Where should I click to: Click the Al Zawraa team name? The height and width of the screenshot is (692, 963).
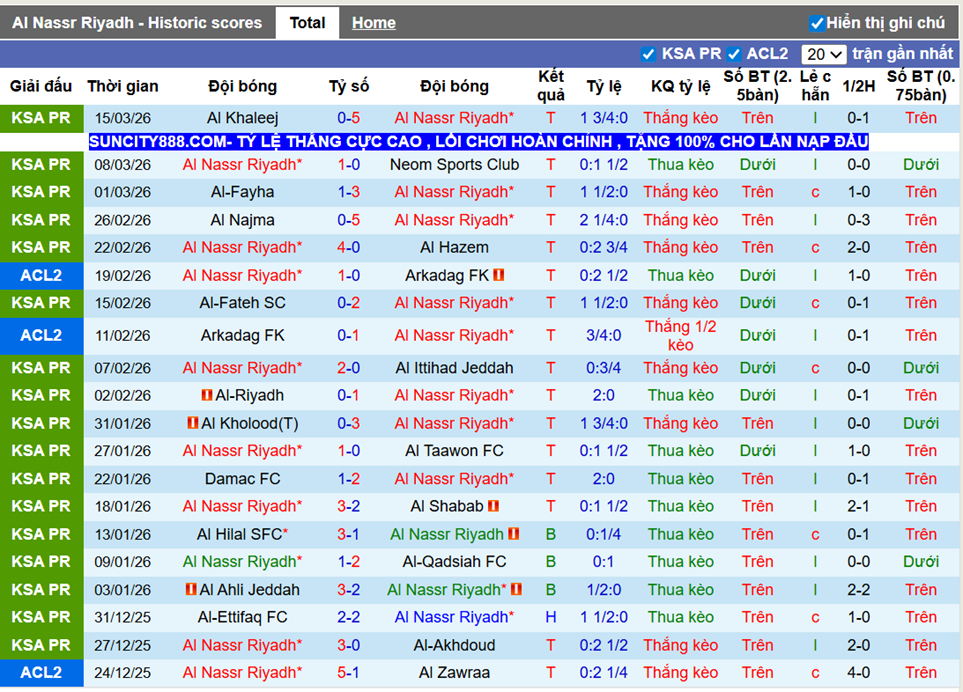[x=454, y=672]
